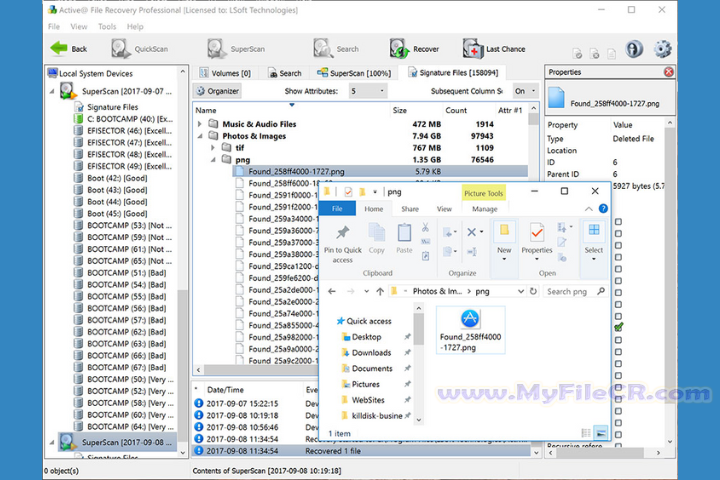Toggle checkbox below the green checkmark
Screen dimensions: 720x480
click(619, 340)
